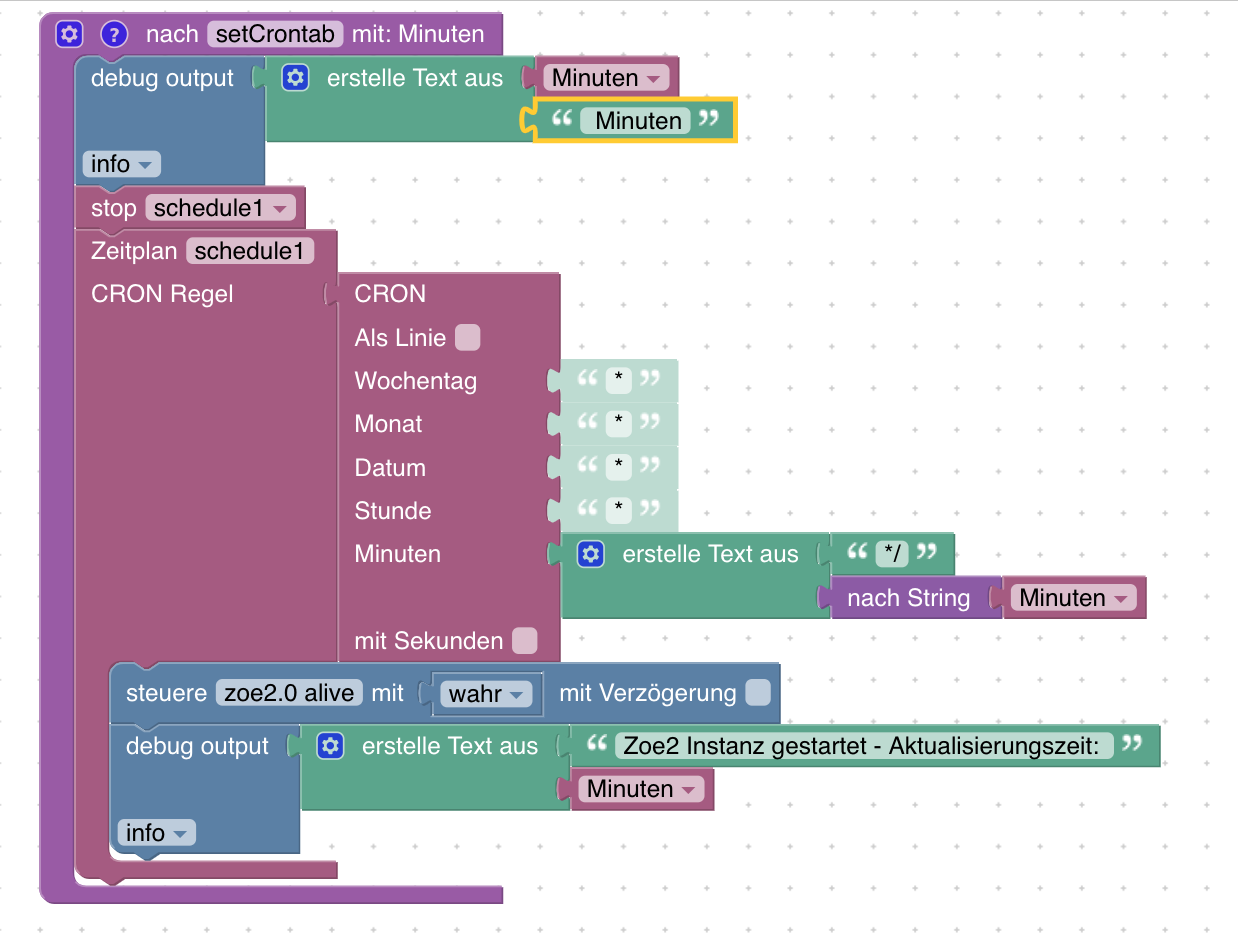1238x933 pixels.
Task: Open Minuten dropdown next to nach String
Action: tap(1074, 598)
